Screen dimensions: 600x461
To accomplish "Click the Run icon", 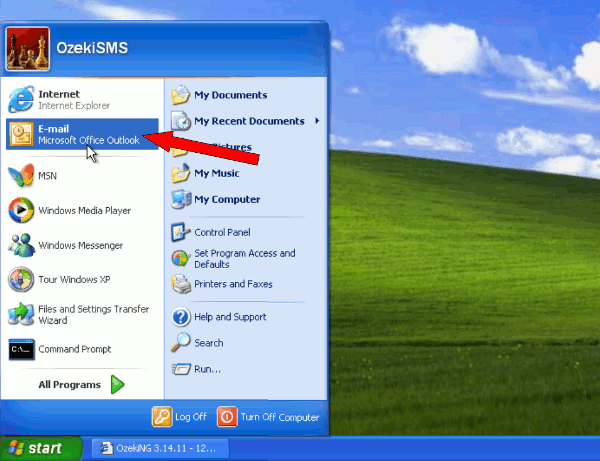I will pos(181,369).
